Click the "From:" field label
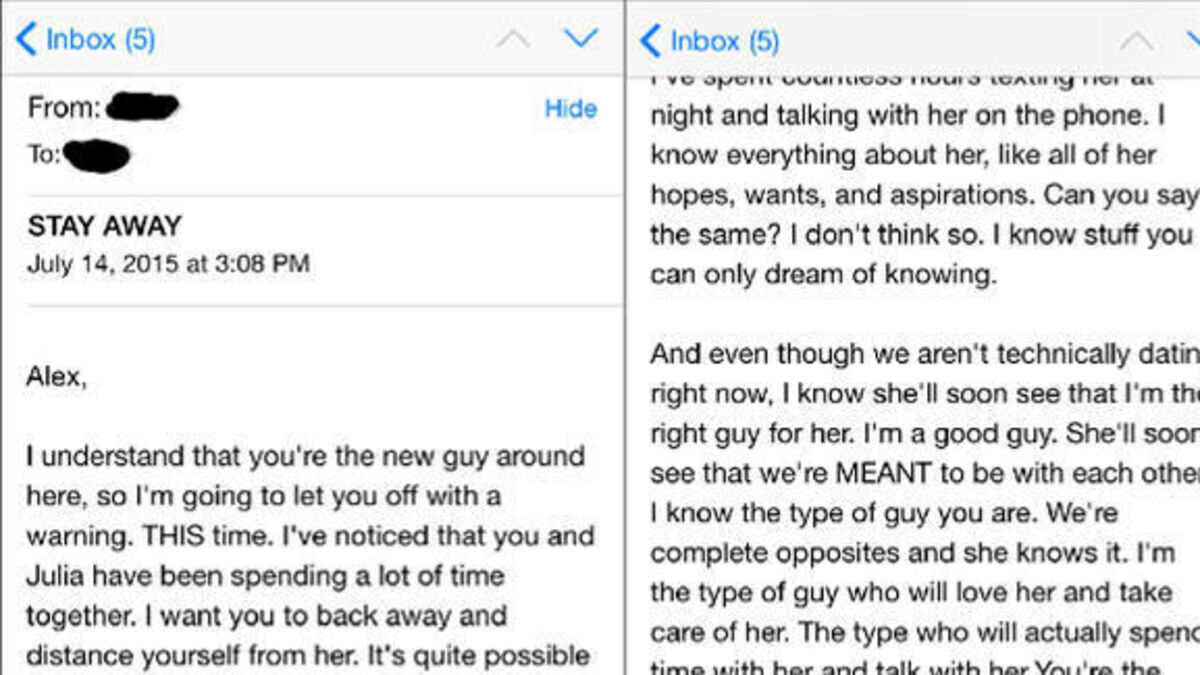This screenshot has width=1200, height=675. [64, 107]
